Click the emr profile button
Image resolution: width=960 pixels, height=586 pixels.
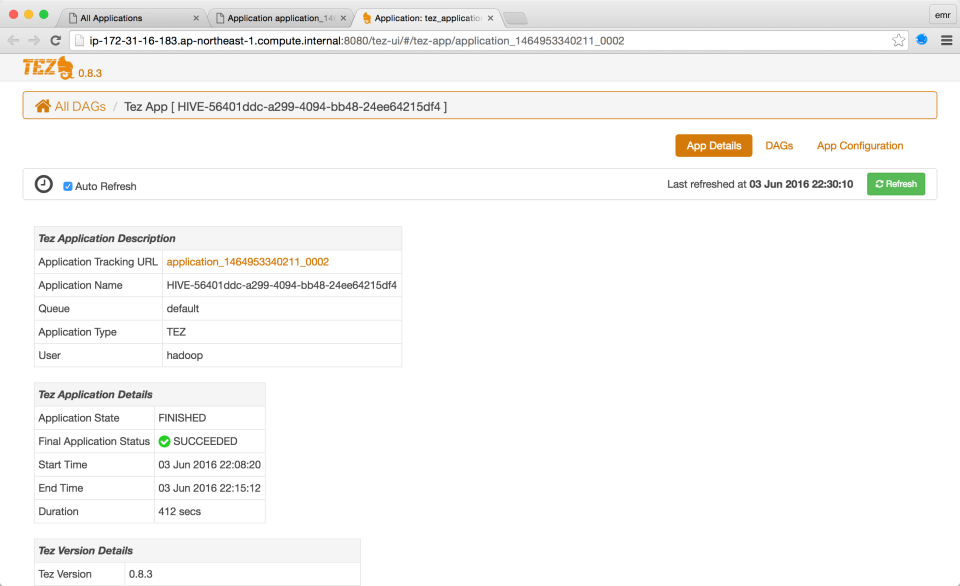tap(941, 16)
